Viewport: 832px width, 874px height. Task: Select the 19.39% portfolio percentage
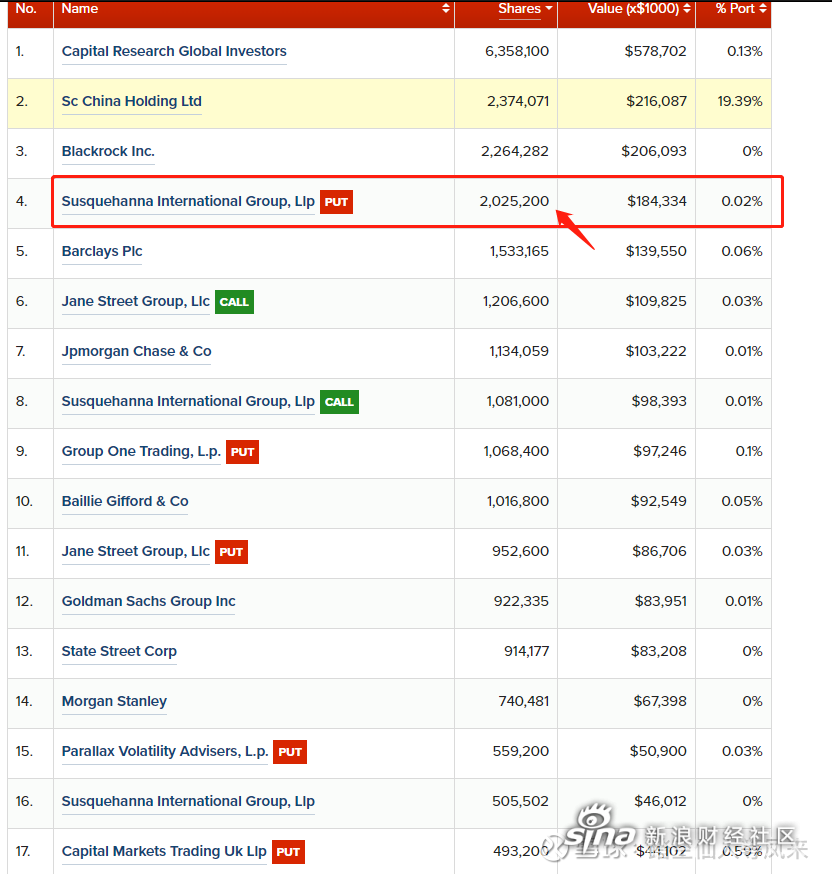click(x=739, y=101)
